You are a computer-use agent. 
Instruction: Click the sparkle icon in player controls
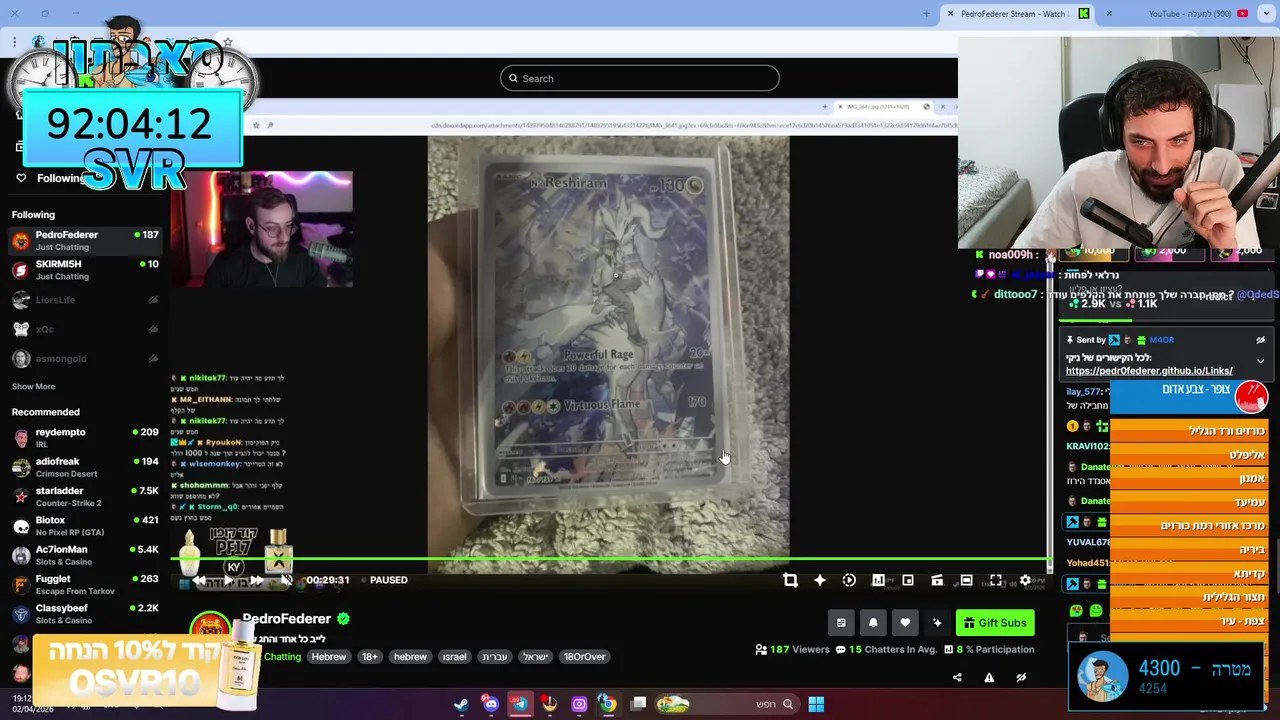click(x=820, y=580)
